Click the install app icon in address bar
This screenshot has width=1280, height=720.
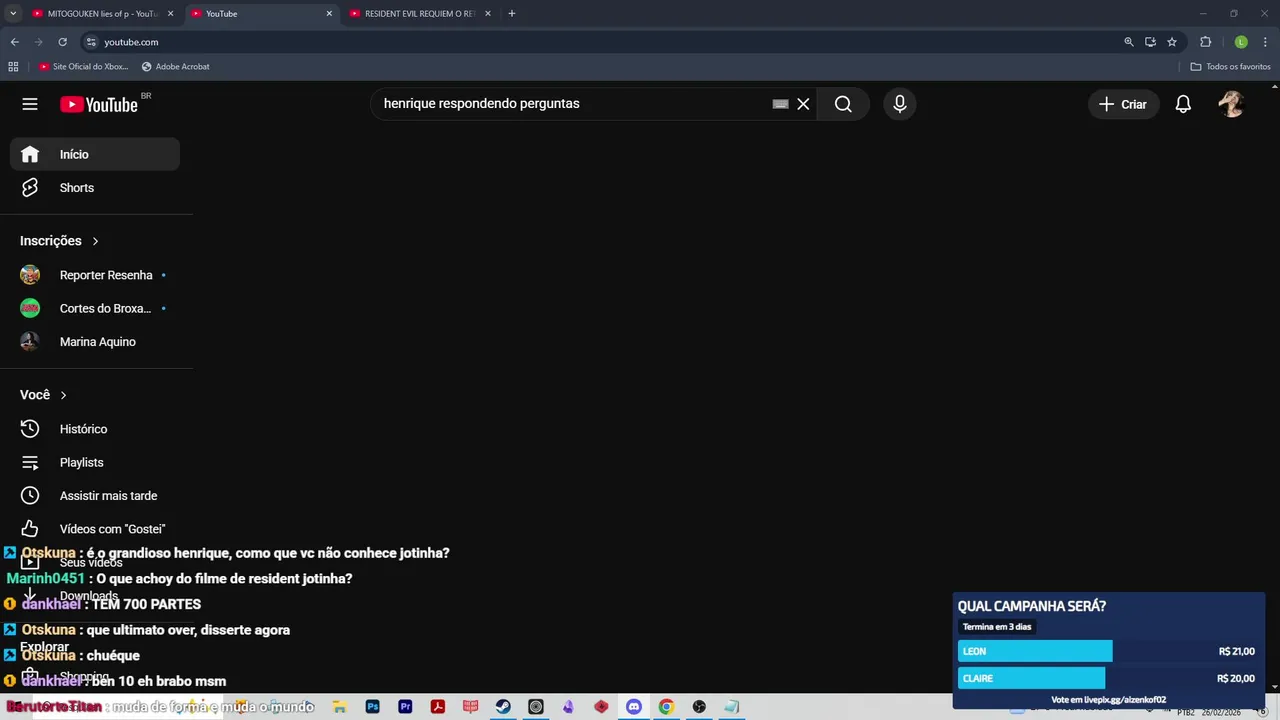1150,42
